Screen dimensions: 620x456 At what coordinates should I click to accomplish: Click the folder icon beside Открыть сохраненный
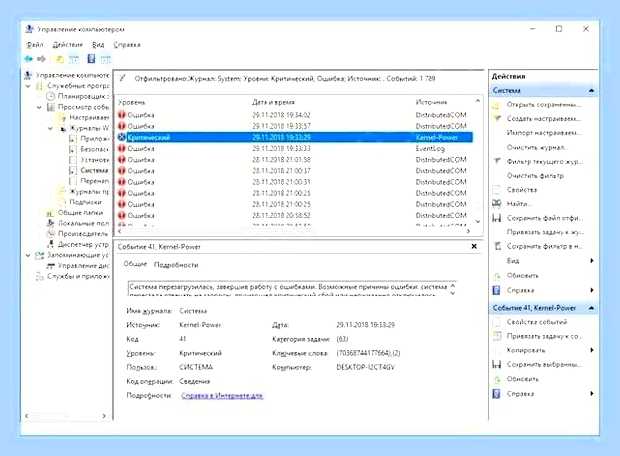pyautogui.click(x=497, y=105)
